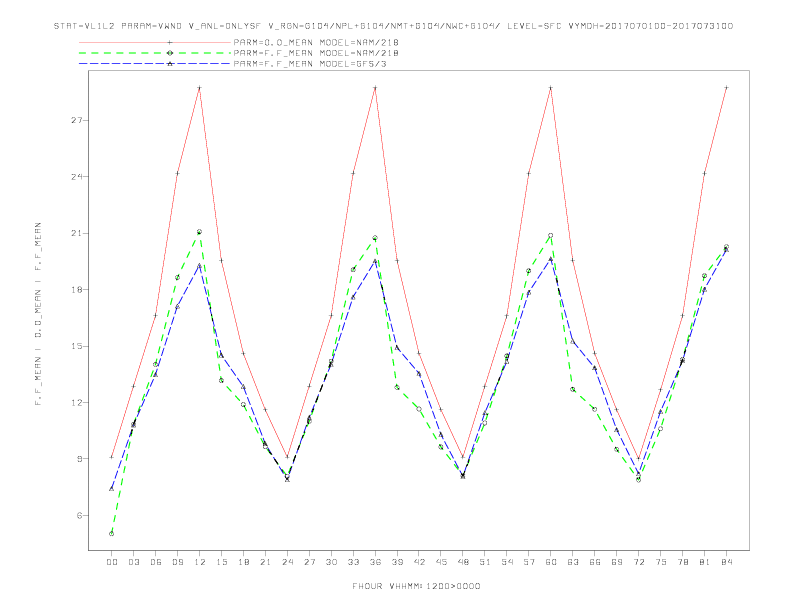Click x-axis forecast hour label 45
Screen dimensions: 792x612
click(x=441, y=562)
